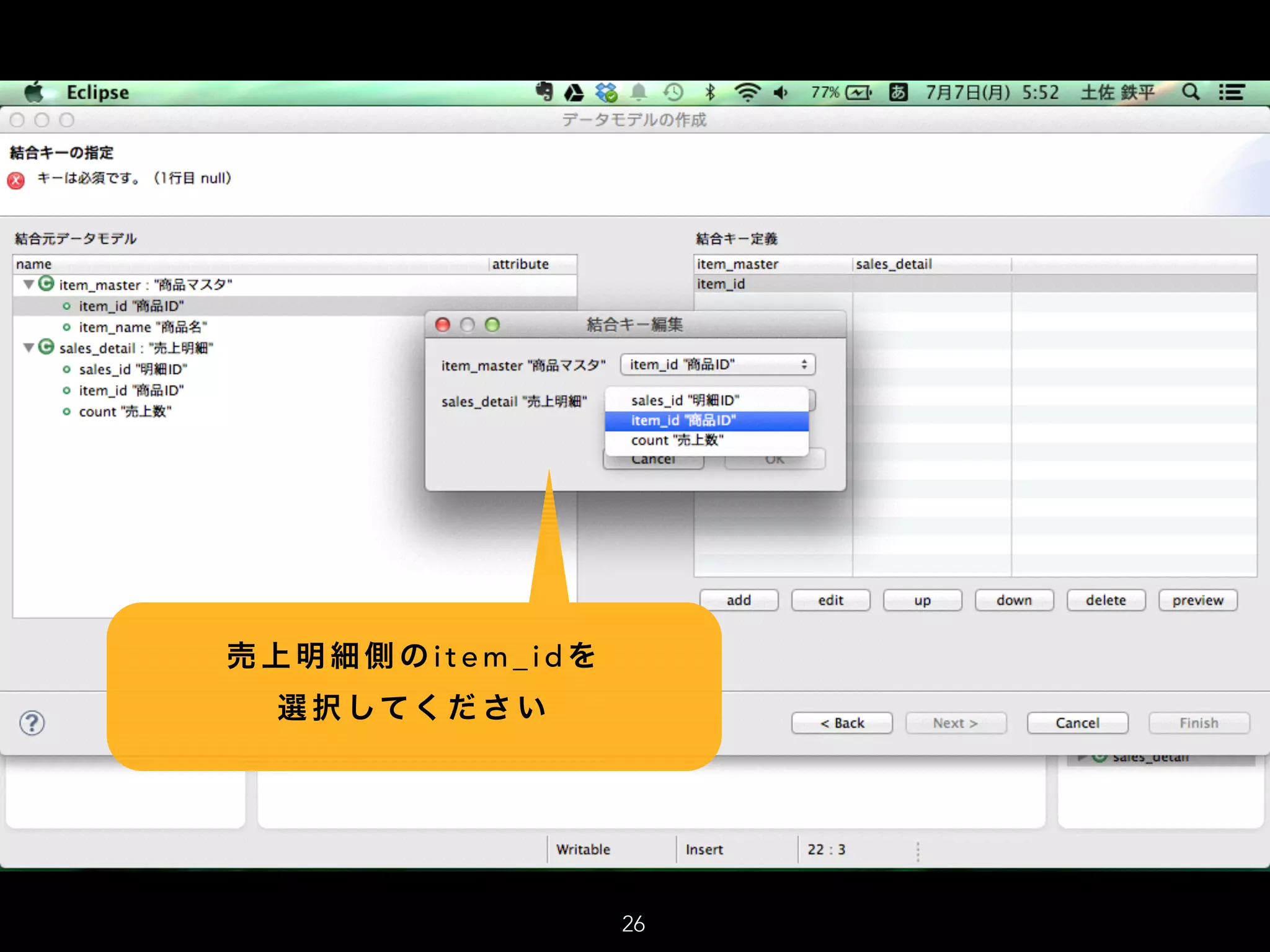Click the Dropbox status icon
This screenshot has width=1270, height=952.
coord(606,93)
